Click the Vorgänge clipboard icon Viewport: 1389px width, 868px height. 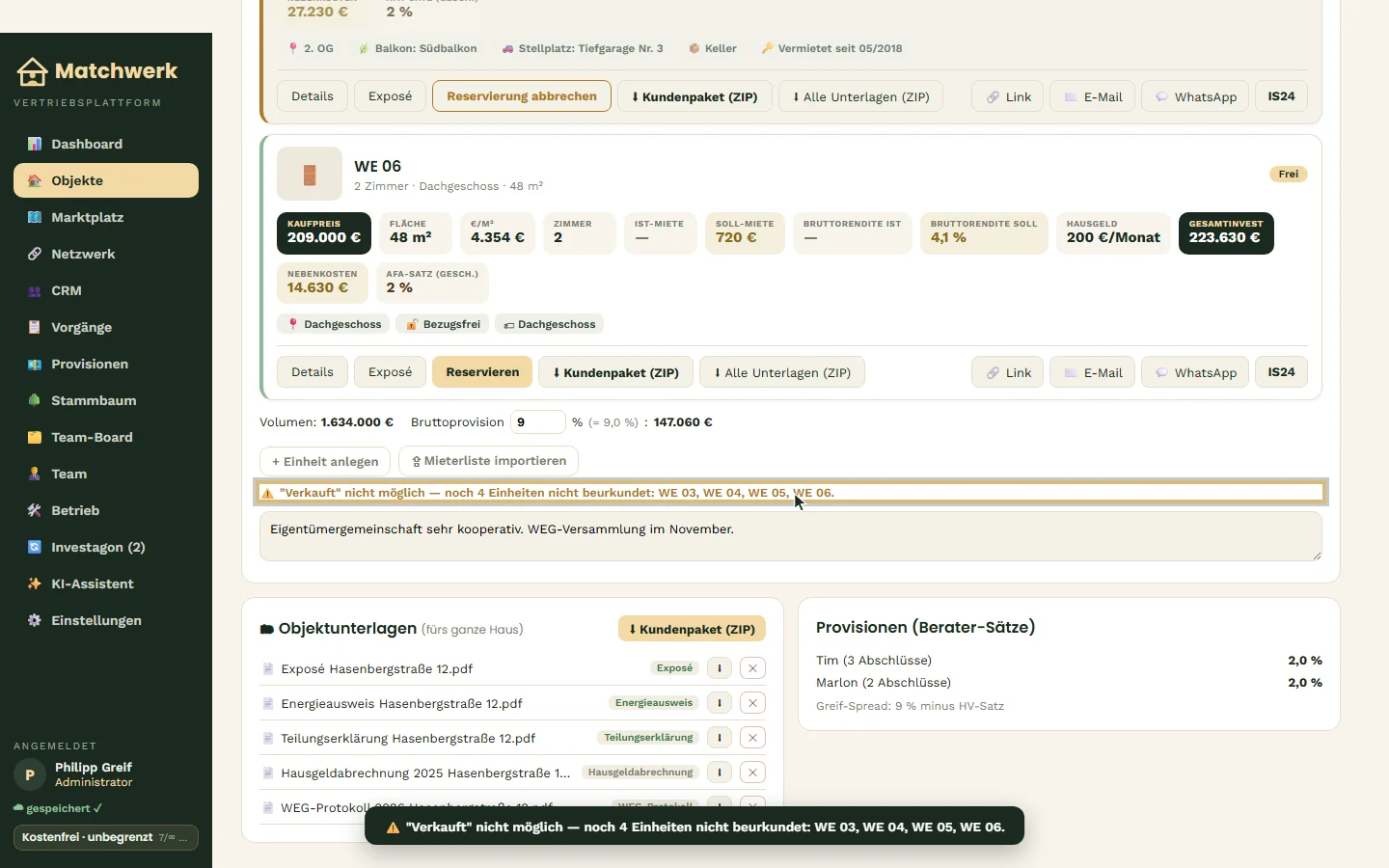35,327
